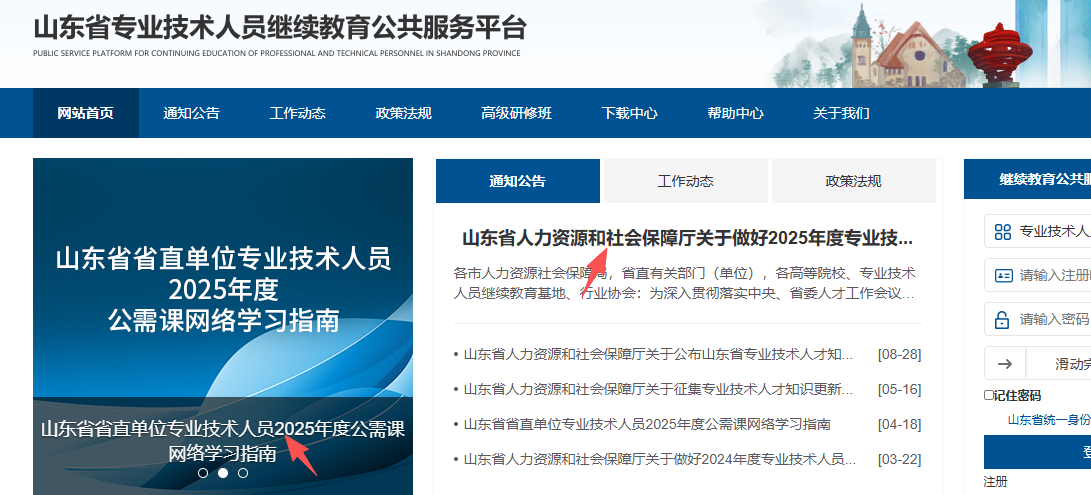Click the password input field
This screenshot has width=1091, height=495.
1054,320
